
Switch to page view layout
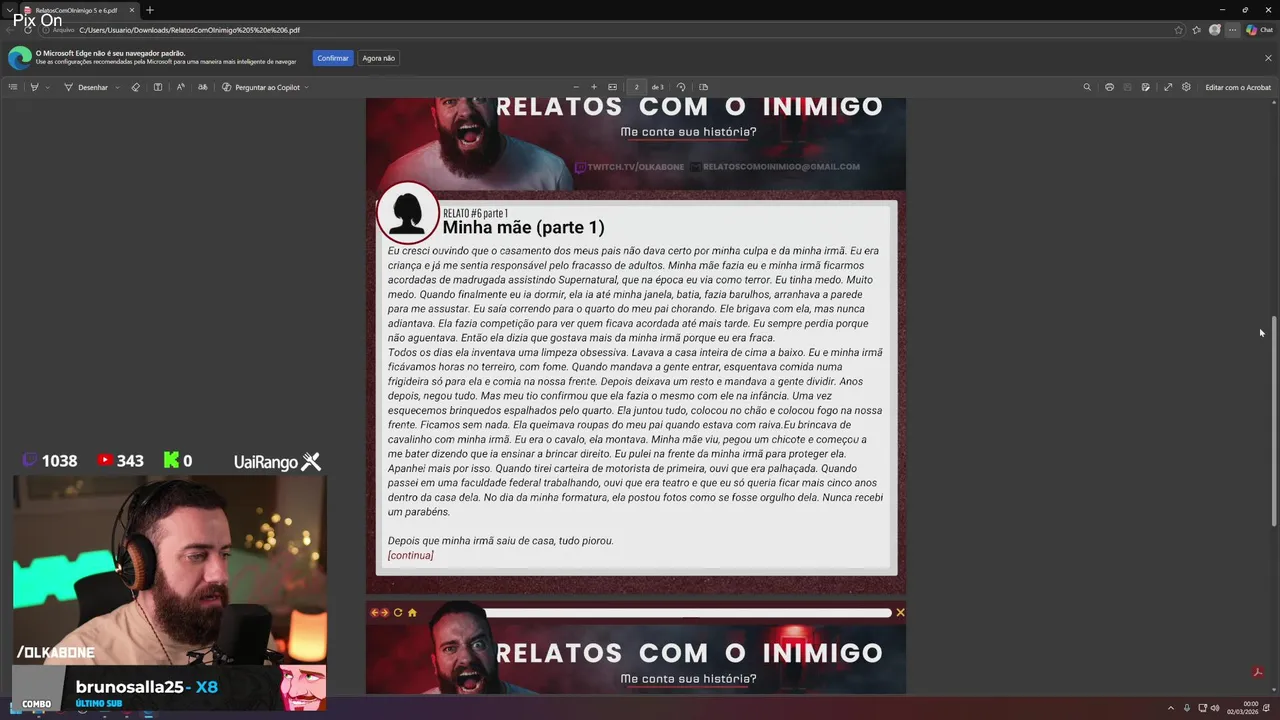coord(703,87)
